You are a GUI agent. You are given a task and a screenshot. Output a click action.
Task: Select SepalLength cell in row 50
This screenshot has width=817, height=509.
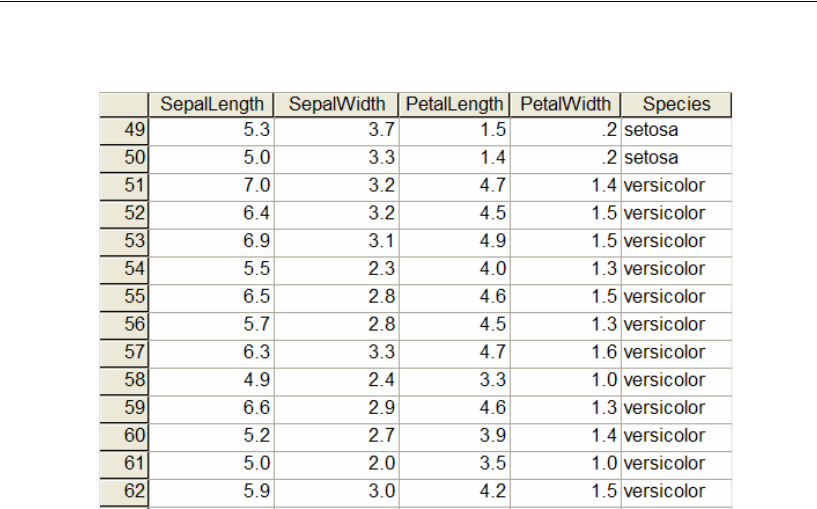tap(212, 158)
